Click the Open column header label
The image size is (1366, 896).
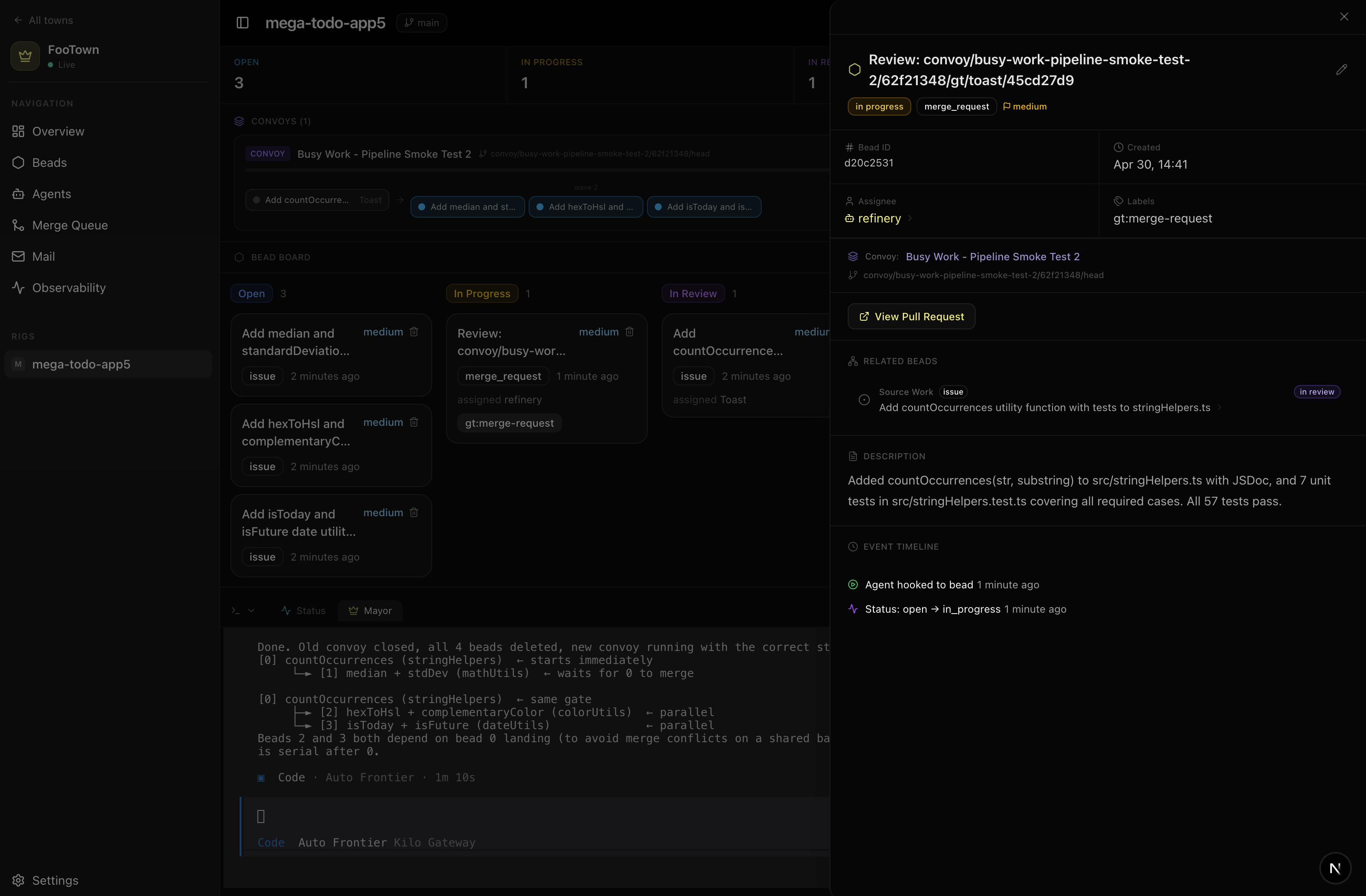(x=251, y=294)
